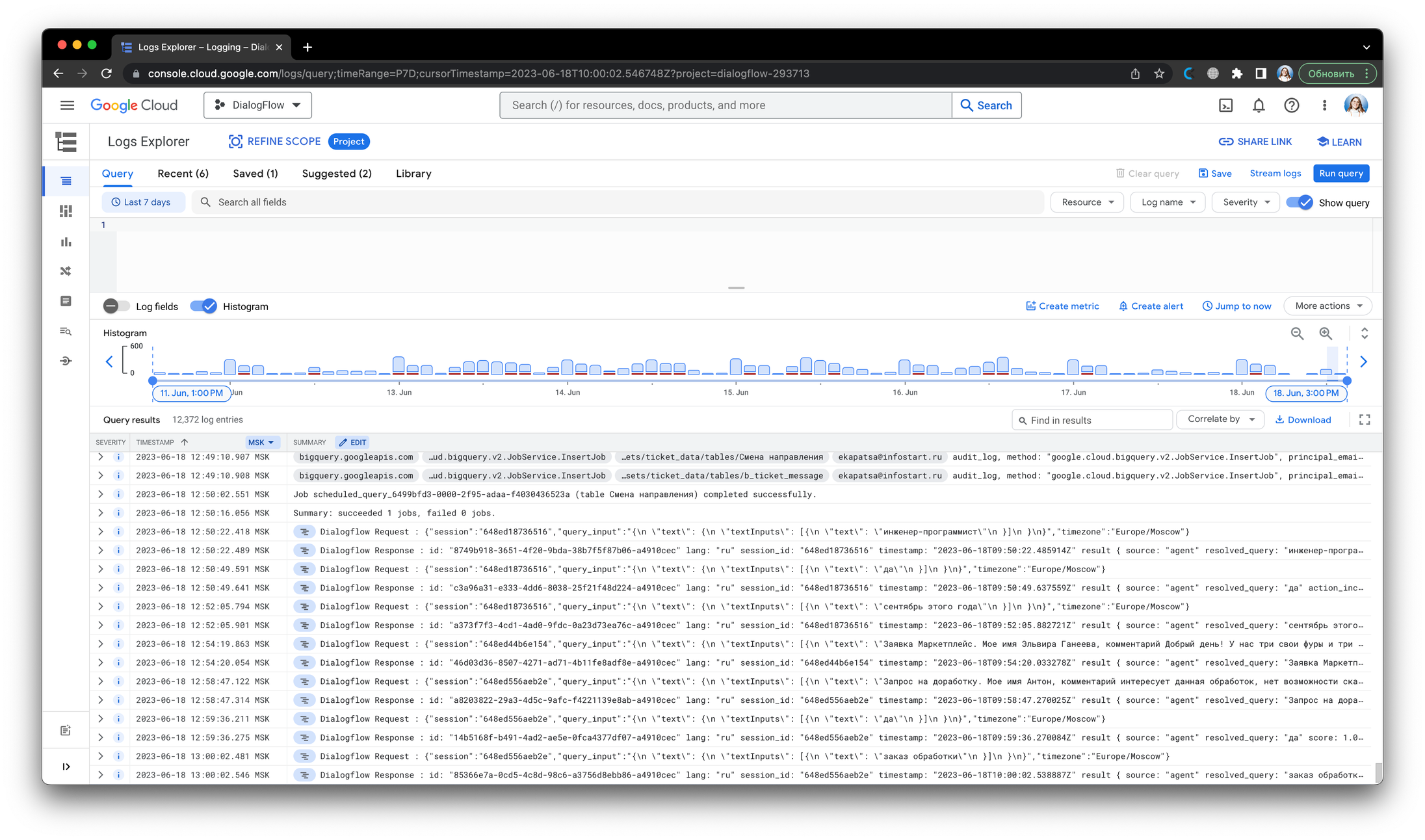
Task: Open Log Router icon in sidebar
Action: pyautogui.click(x=66, y=271)
